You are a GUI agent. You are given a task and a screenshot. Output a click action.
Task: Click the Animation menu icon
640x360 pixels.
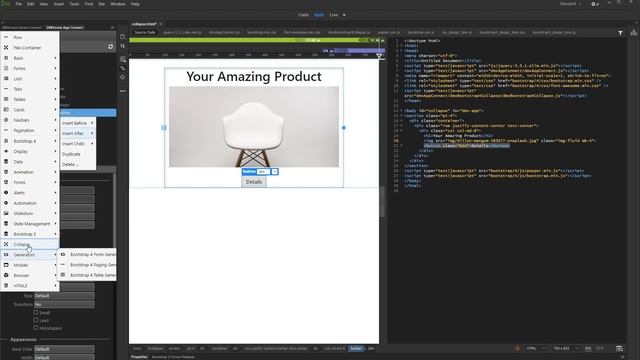click(x=6, y=172)
